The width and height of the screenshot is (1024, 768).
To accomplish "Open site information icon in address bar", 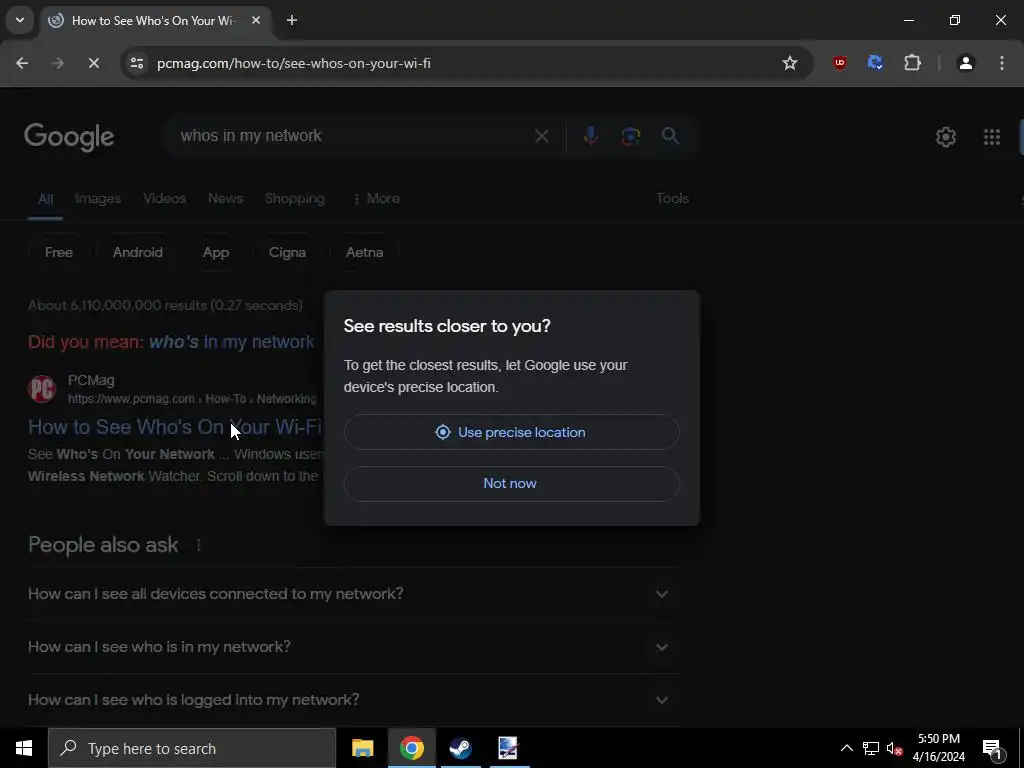I will point(136,63).
